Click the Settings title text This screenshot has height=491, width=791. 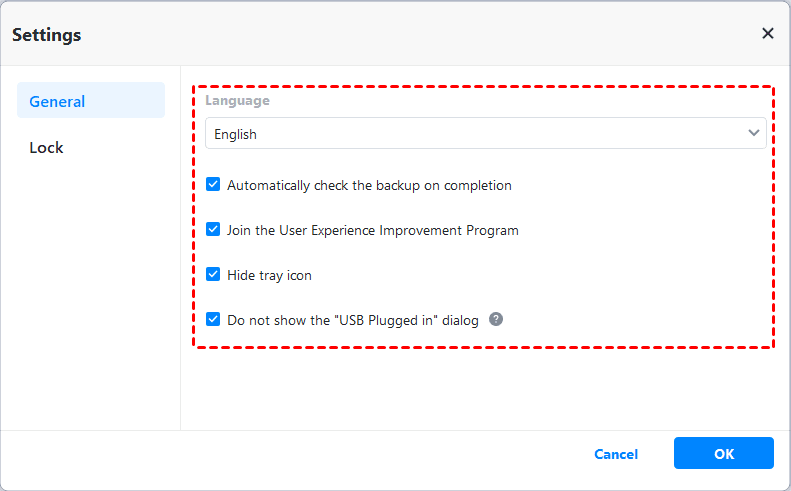coord(46,35)
